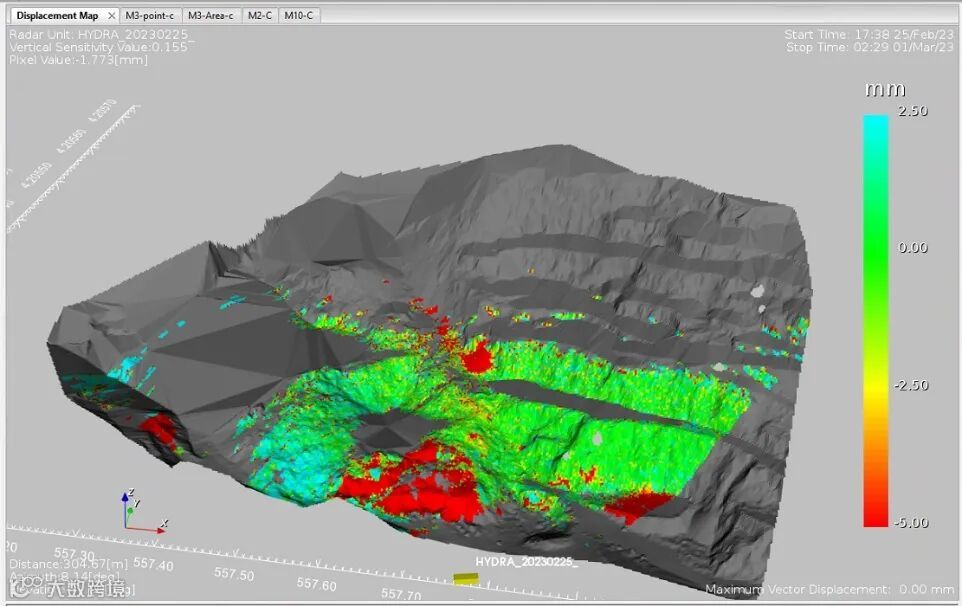This screenshot has width=962, height=606.
Task: Select the M2-C tab
Action: (x=260, y=16)
